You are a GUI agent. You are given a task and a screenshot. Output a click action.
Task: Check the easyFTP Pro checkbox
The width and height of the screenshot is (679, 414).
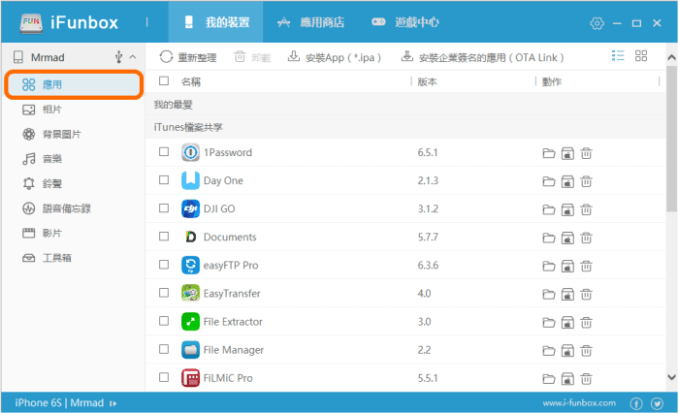pyautogui.click(x=164, y=264)
